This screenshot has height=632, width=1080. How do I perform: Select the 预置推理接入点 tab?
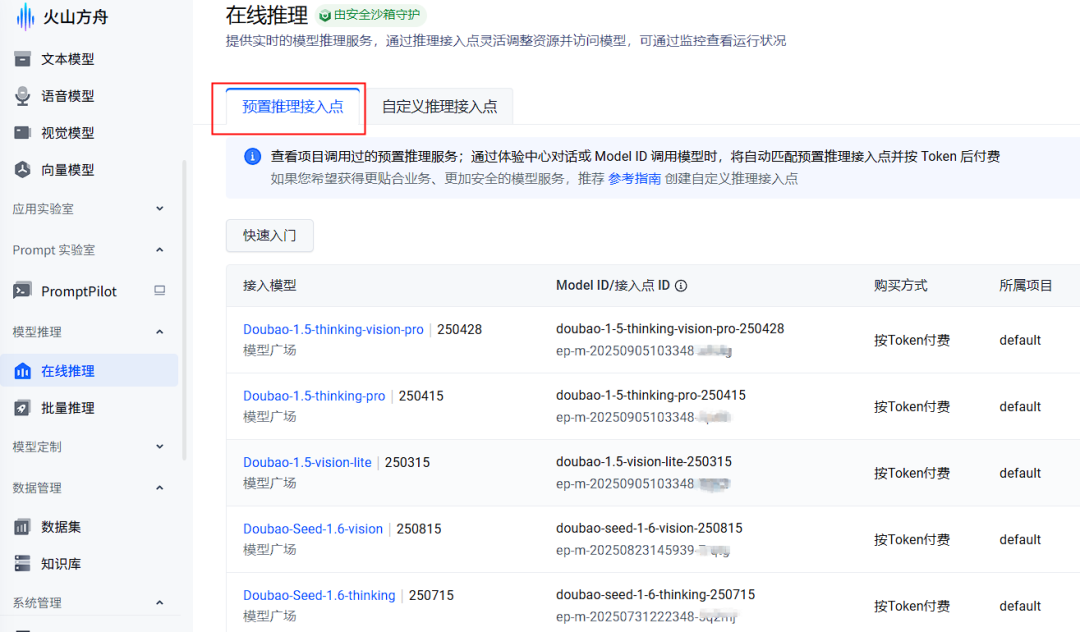tap(293, 107)
